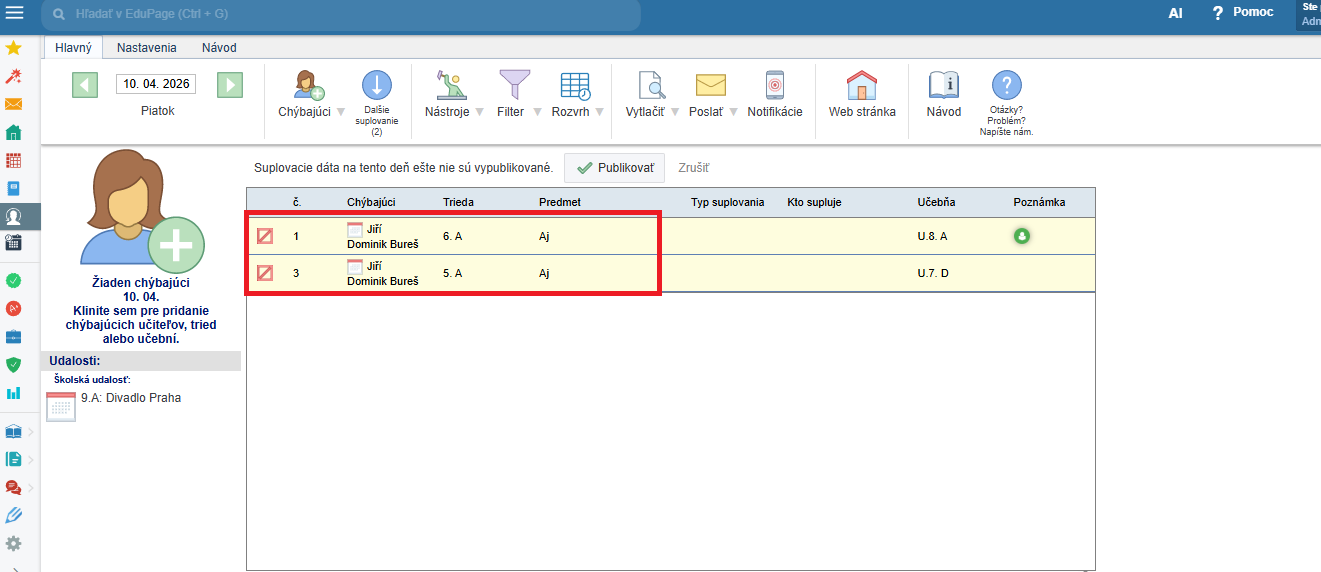The image size is (1321, 572).
Task: Open the orange envelope icon in left sidebar
Action: tap(14, 104)
